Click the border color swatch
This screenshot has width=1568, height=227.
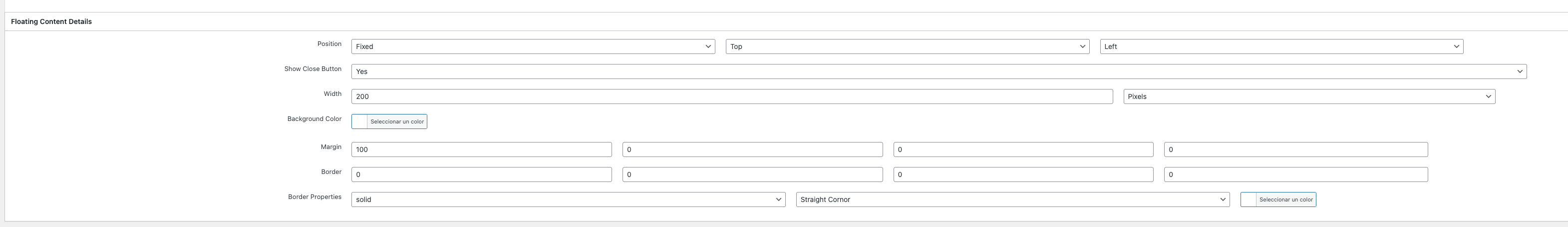[1249, 199]
